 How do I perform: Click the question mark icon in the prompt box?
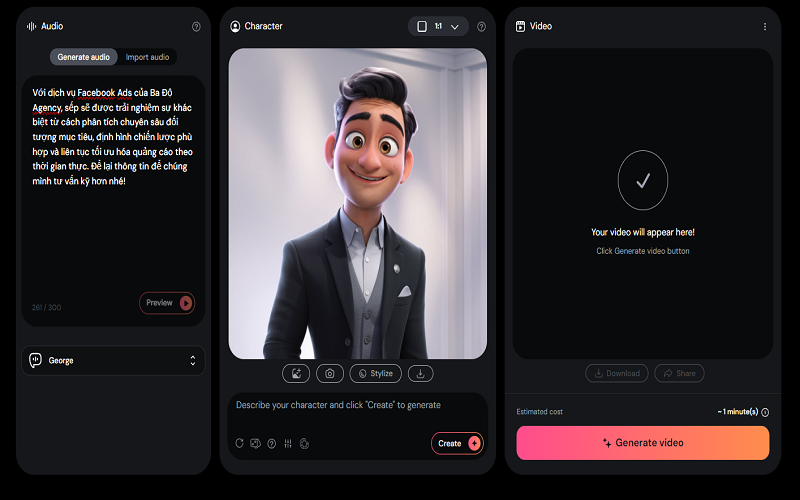(x=271, y=443)
